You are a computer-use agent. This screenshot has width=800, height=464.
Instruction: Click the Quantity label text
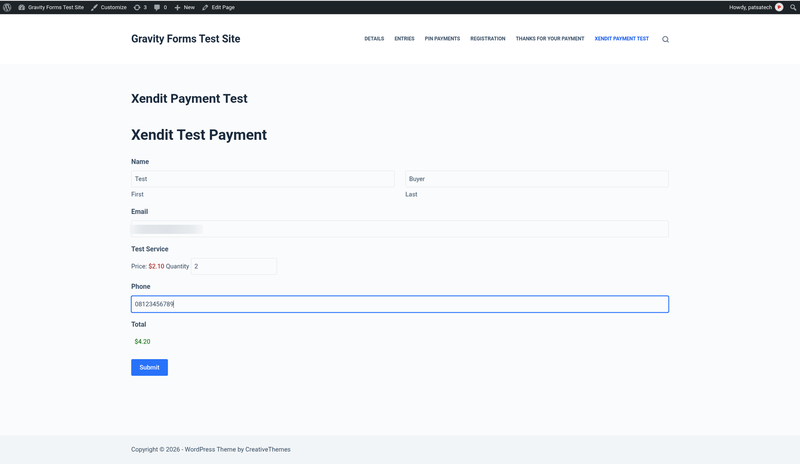[x=177, y=266]
